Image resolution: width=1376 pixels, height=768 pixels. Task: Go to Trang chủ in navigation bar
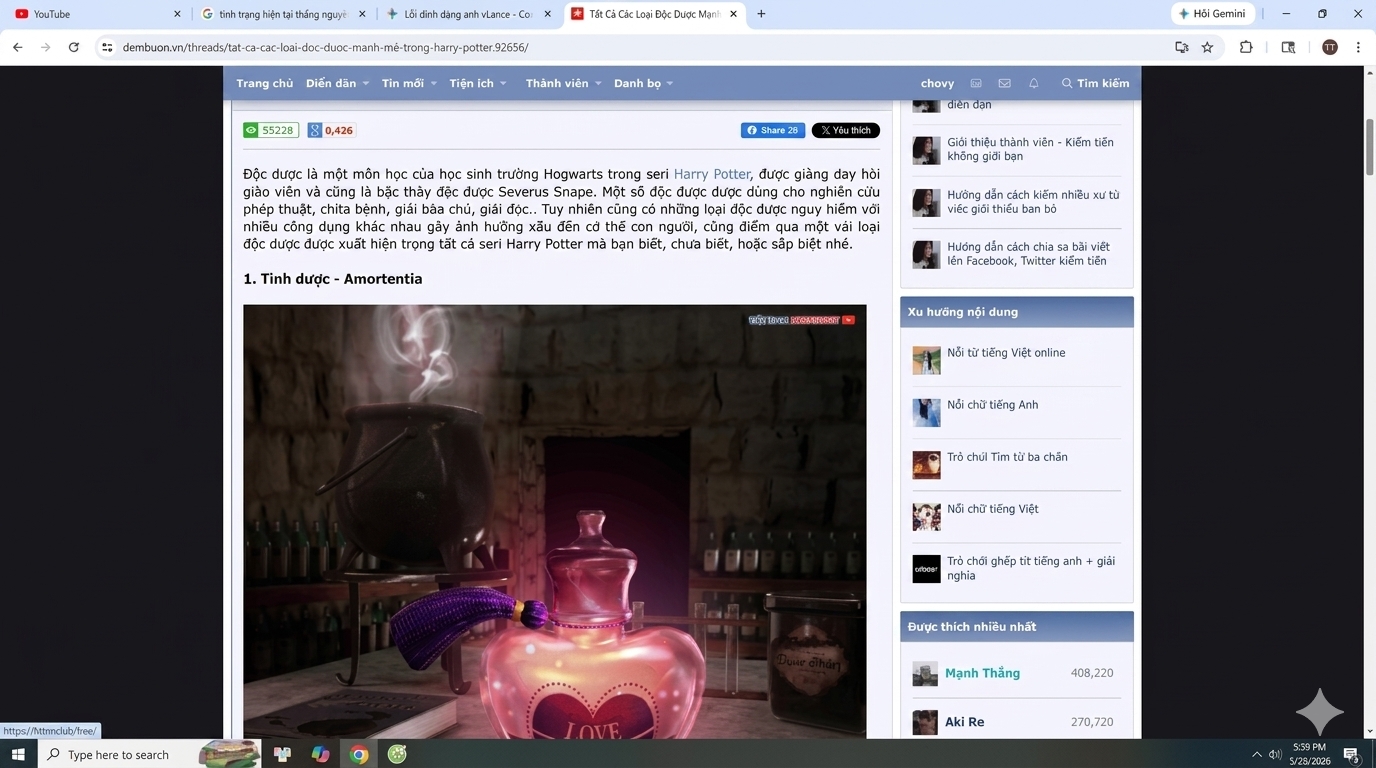(265, 83)
